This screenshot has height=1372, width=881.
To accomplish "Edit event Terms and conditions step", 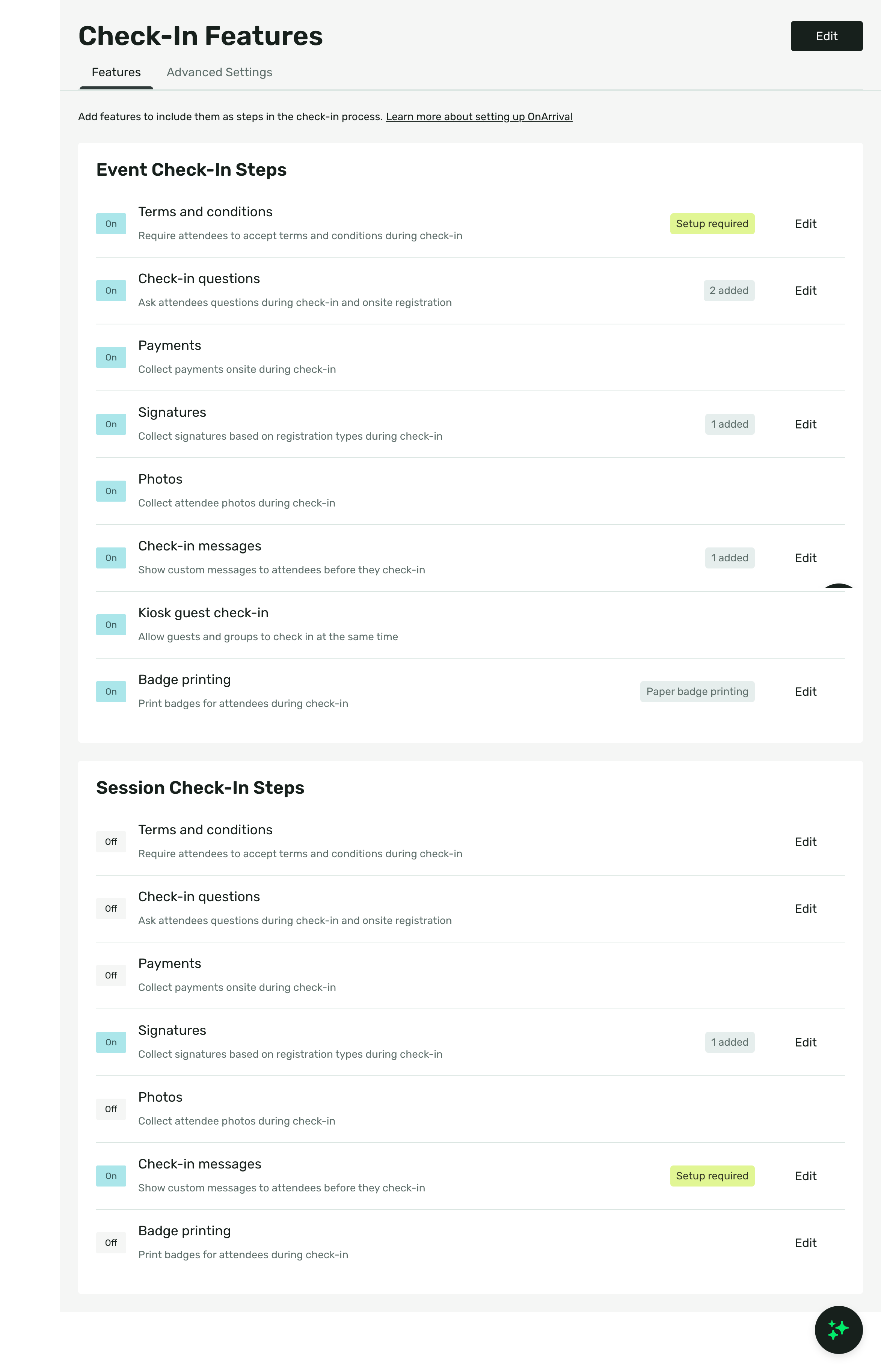I will click(806, 224).
